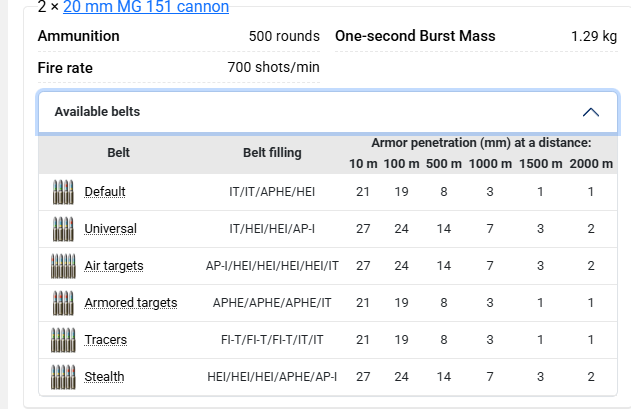
Task: Click the Armored targets belt icon
Action: pos(63,302)
